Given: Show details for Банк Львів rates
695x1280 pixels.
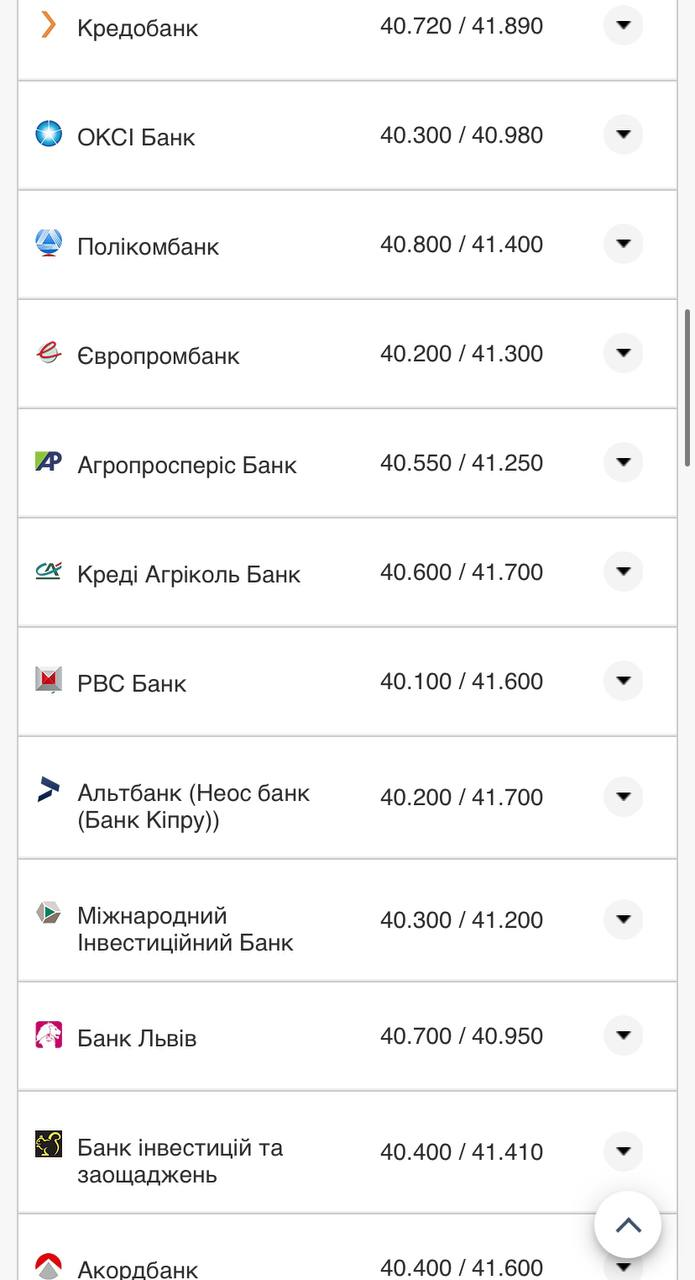Looking at the screenshot, I should tap(623, 1035).
